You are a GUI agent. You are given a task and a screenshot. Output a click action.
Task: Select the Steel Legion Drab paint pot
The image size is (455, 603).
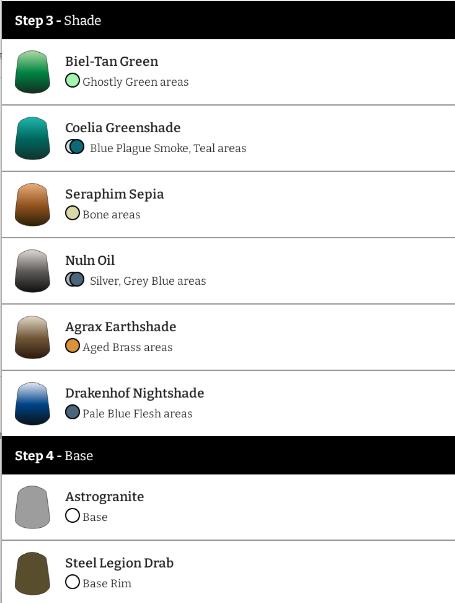[x=32, y=573]
